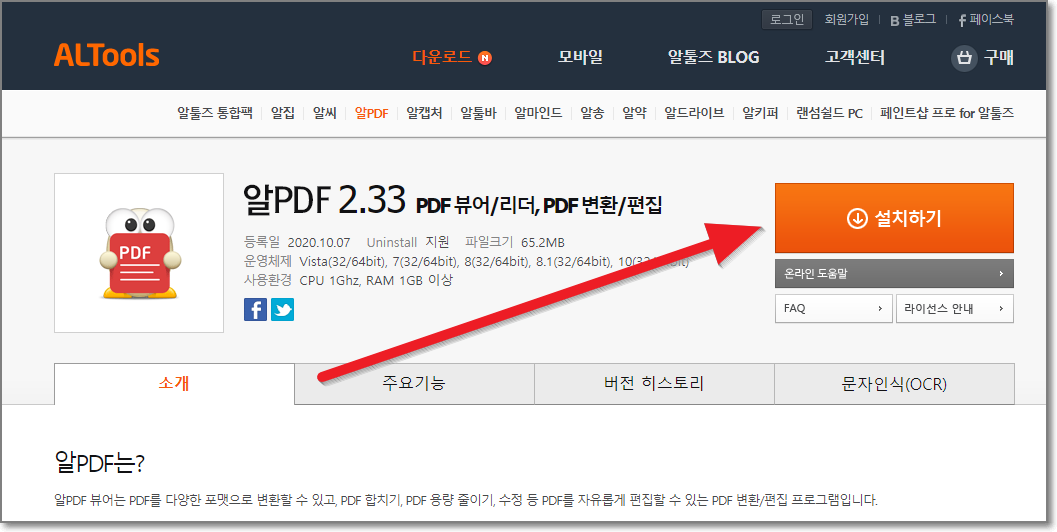
Task: Go to 알약 product page
Action: coord(634,113)
